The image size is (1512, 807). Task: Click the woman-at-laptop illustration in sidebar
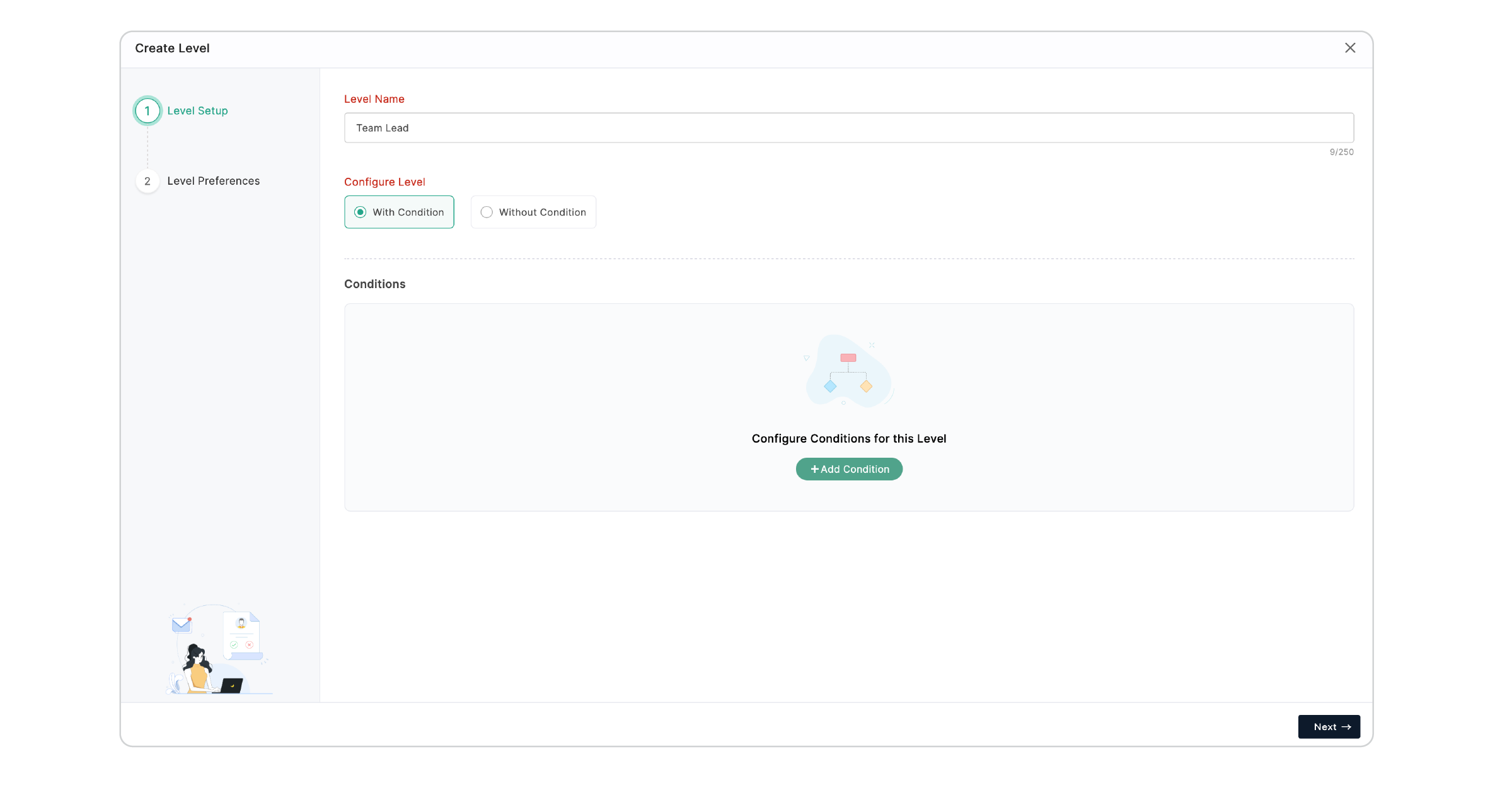coord(217,649)
